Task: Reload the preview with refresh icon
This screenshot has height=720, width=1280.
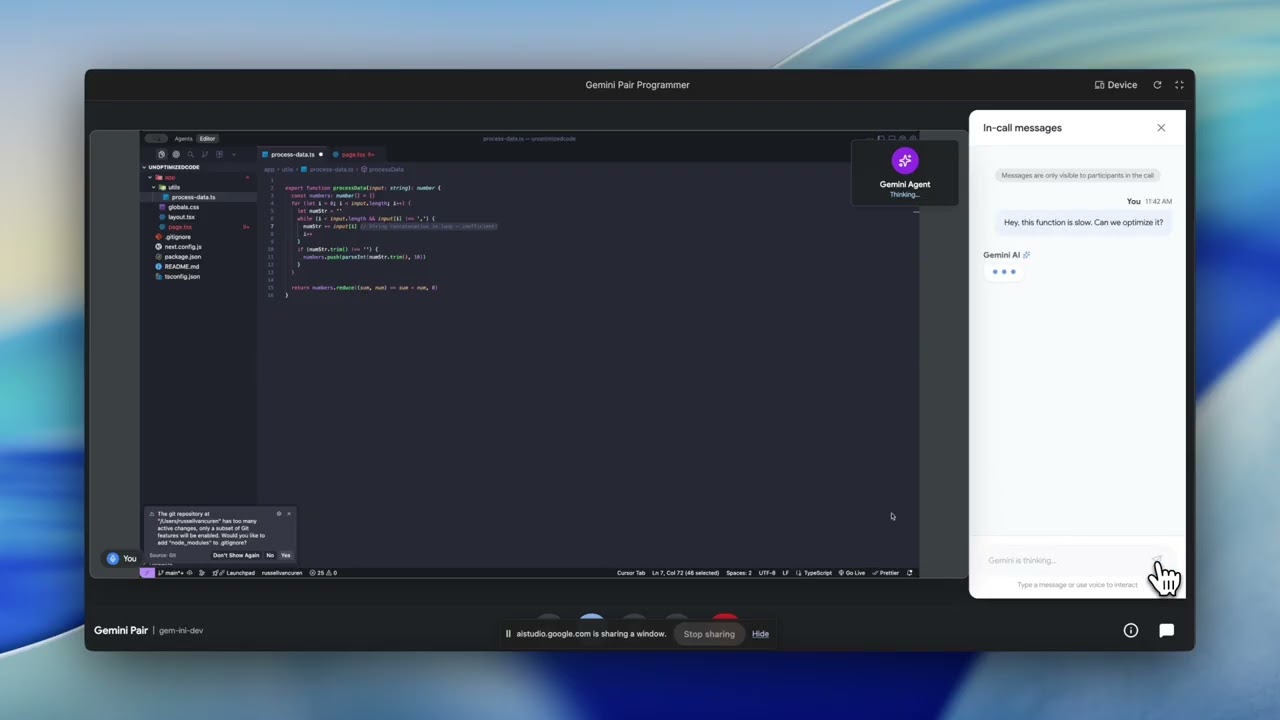Action: tap(1157, 85)
